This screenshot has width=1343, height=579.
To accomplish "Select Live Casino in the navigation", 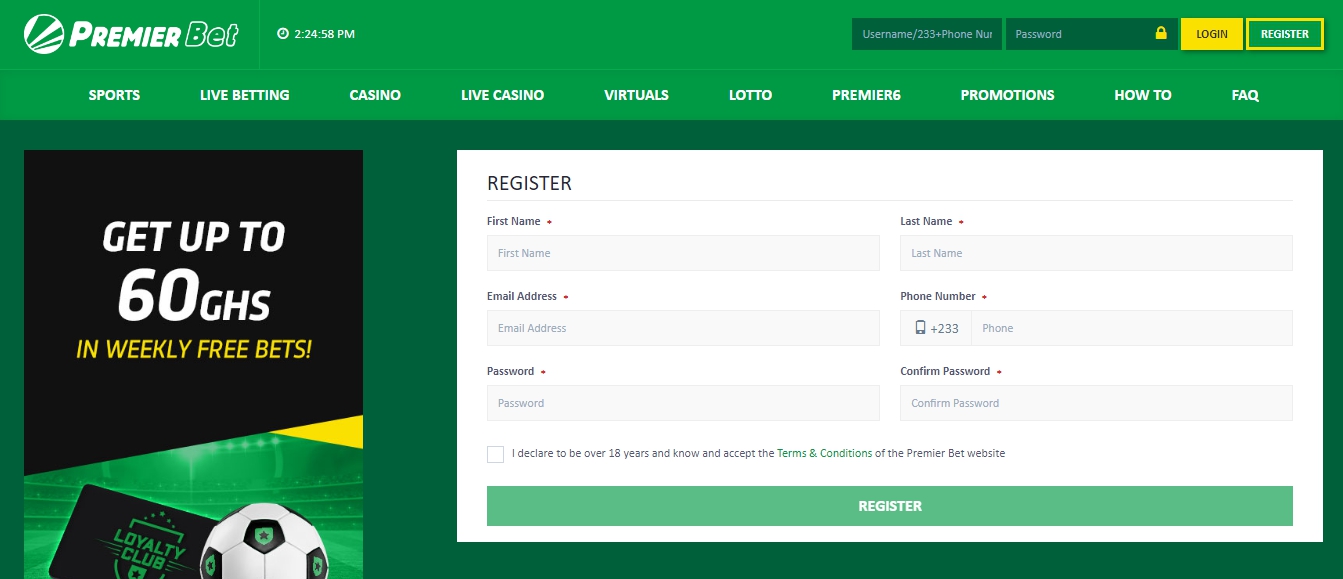I will 503,95.
